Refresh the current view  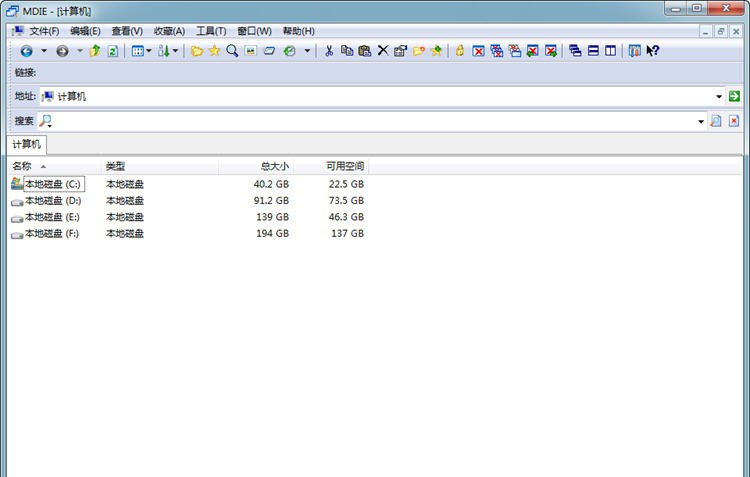(x=113, y=51)
